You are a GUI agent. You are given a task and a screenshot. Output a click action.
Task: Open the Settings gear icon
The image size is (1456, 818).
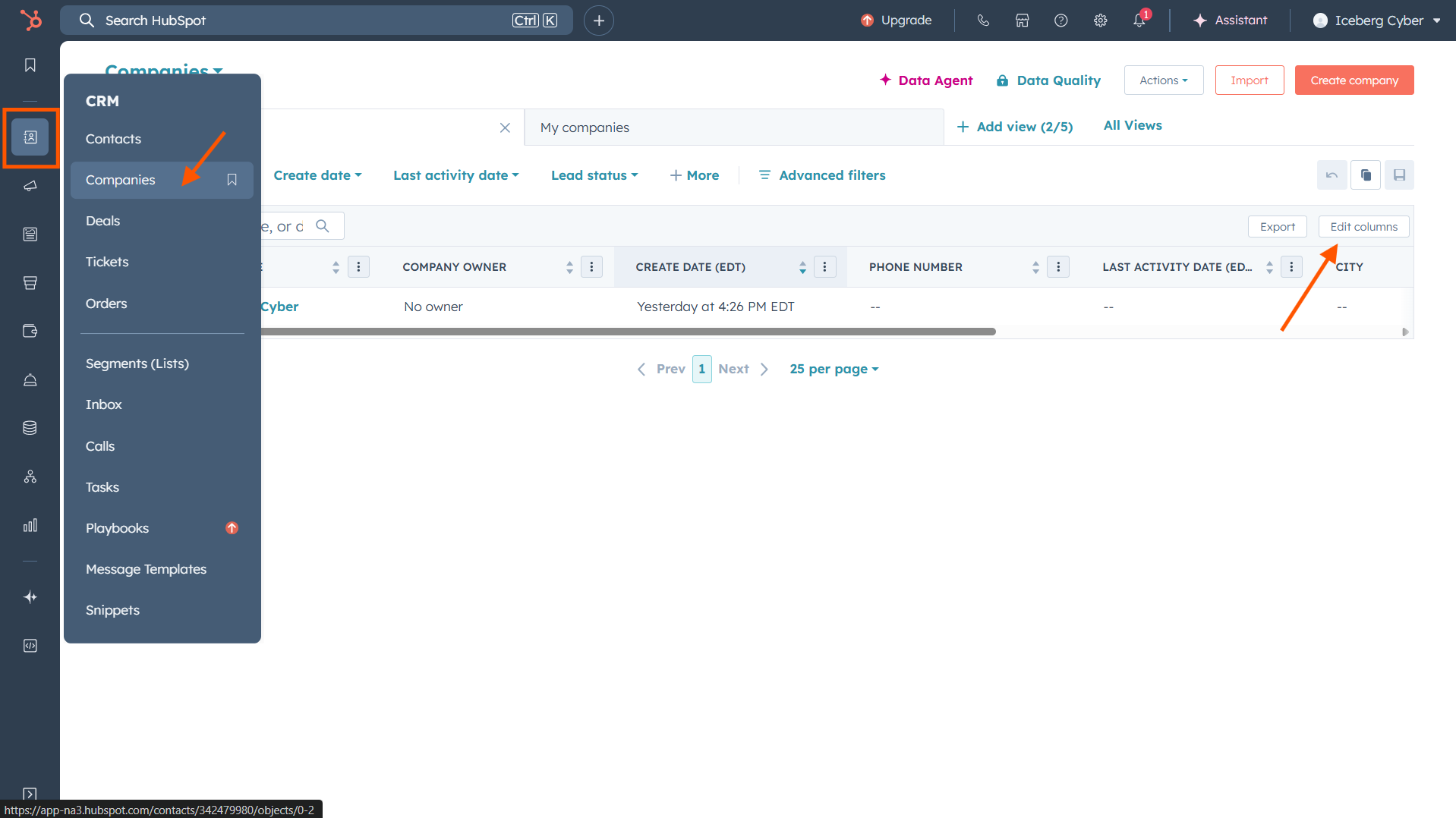[x=1101, y=20]
